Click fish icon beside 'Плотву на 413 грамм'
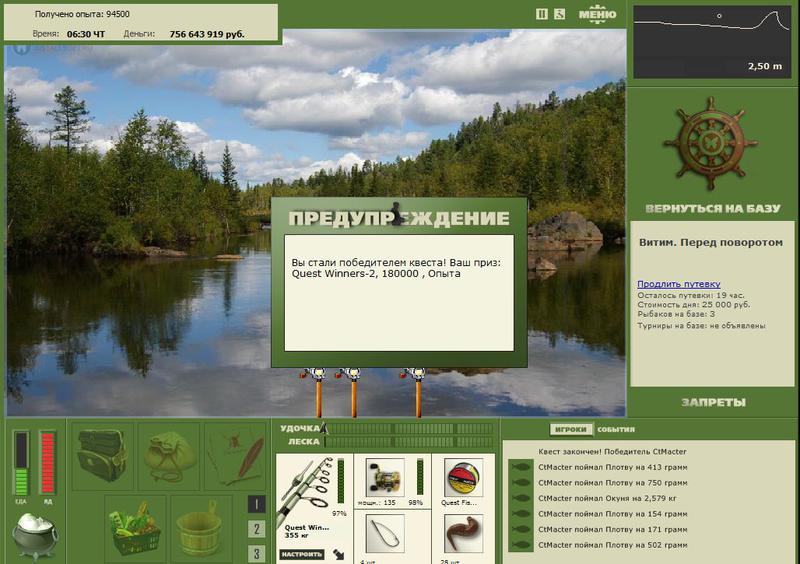Image resolution: width=800 pixels, height=564 pixels. (x=521, y=467)
